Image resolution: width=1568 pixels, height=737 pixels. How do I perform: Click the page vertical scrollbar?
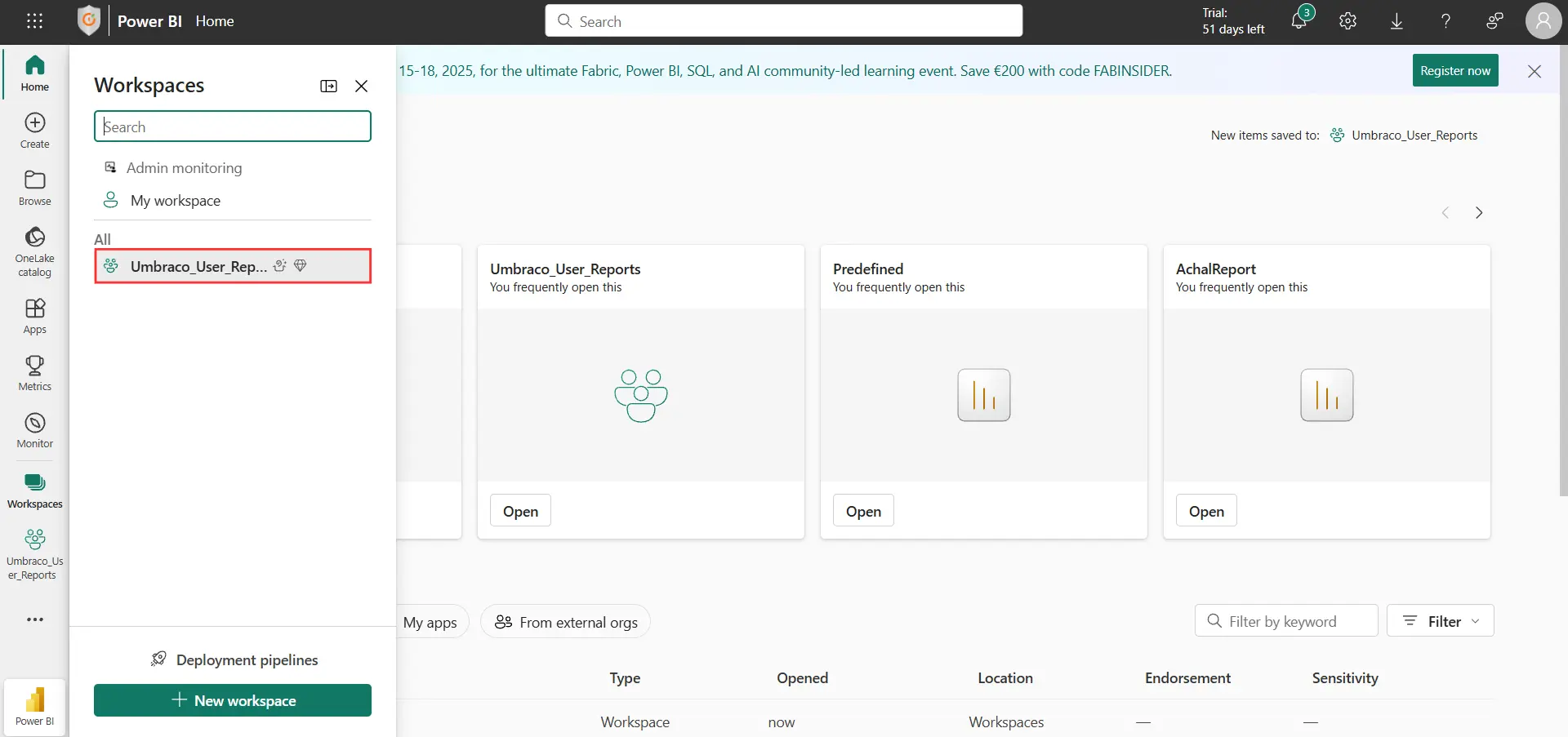1563,269
